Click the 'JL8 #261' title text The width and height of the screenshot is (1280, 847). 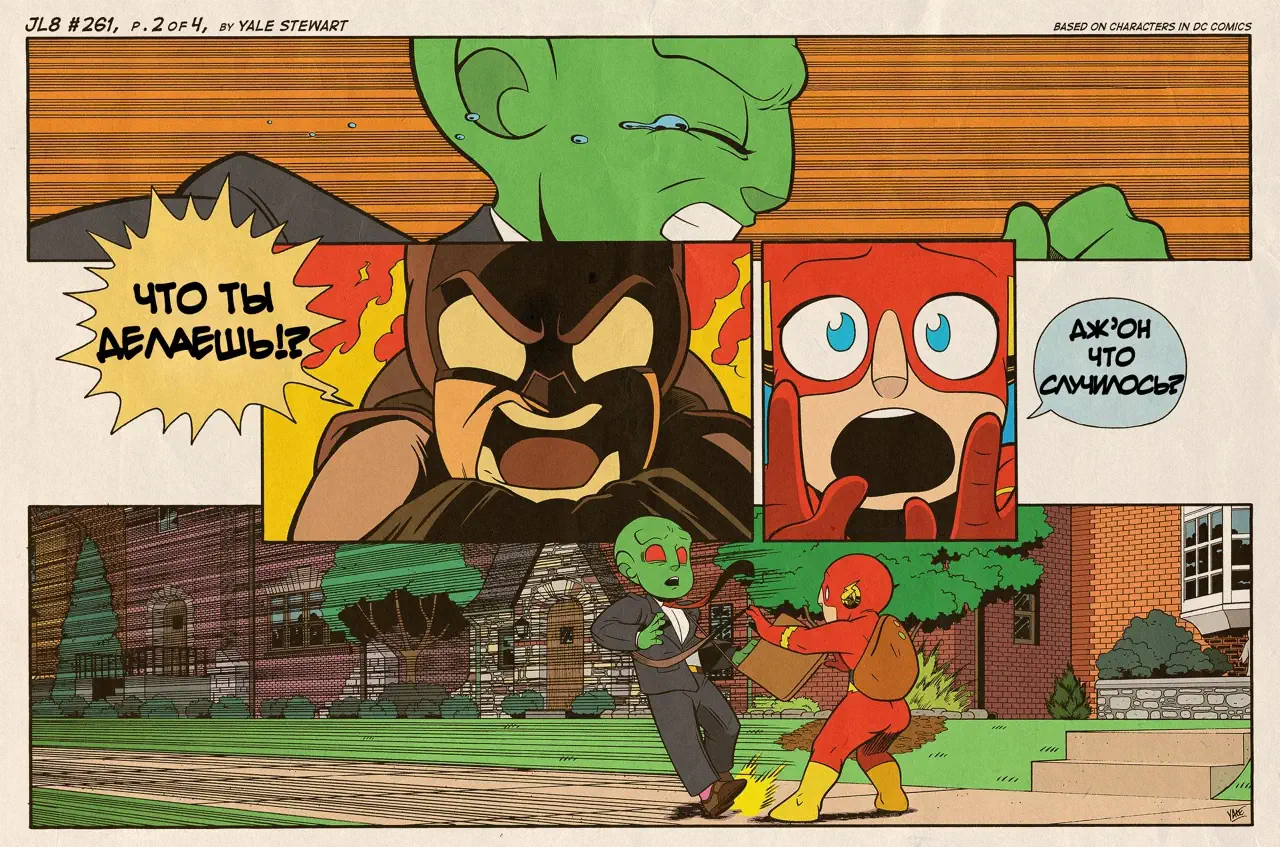[70, 25]
